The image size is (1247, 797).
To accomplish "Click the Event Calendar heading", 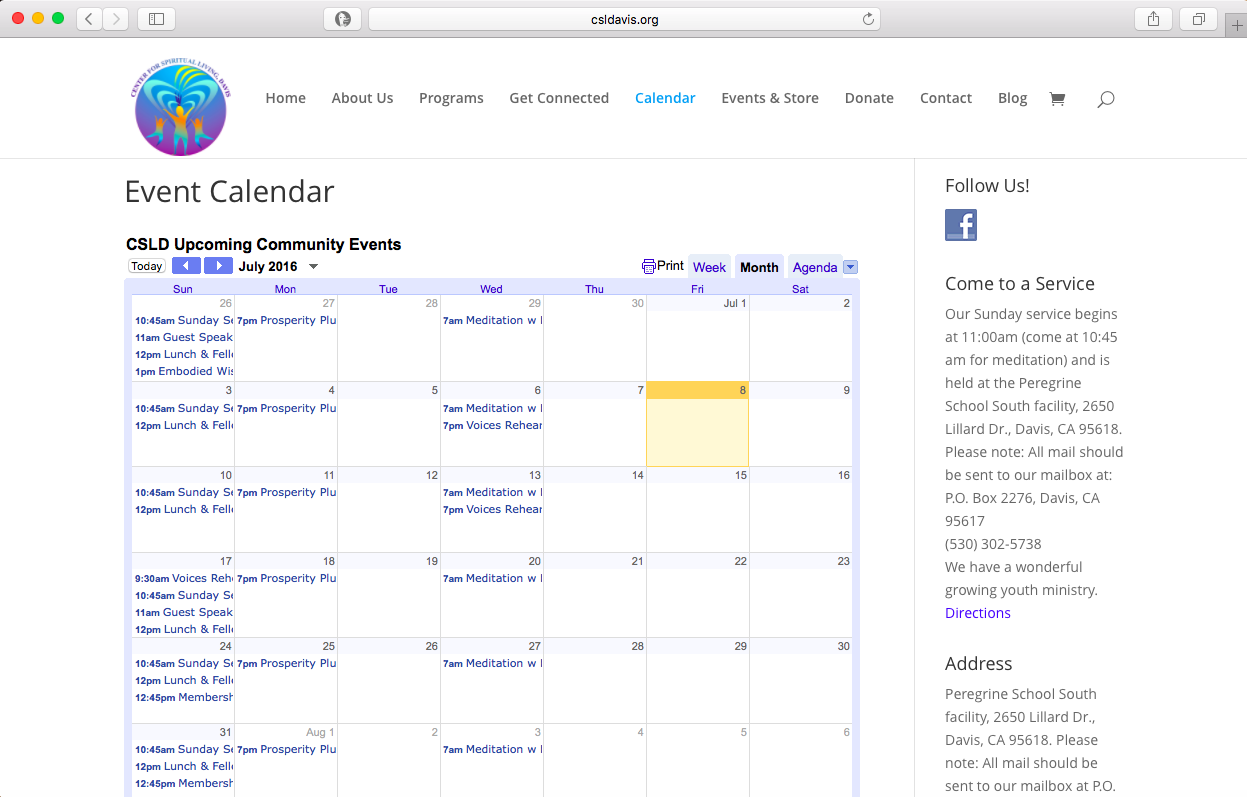I will (x=229, y=191).
